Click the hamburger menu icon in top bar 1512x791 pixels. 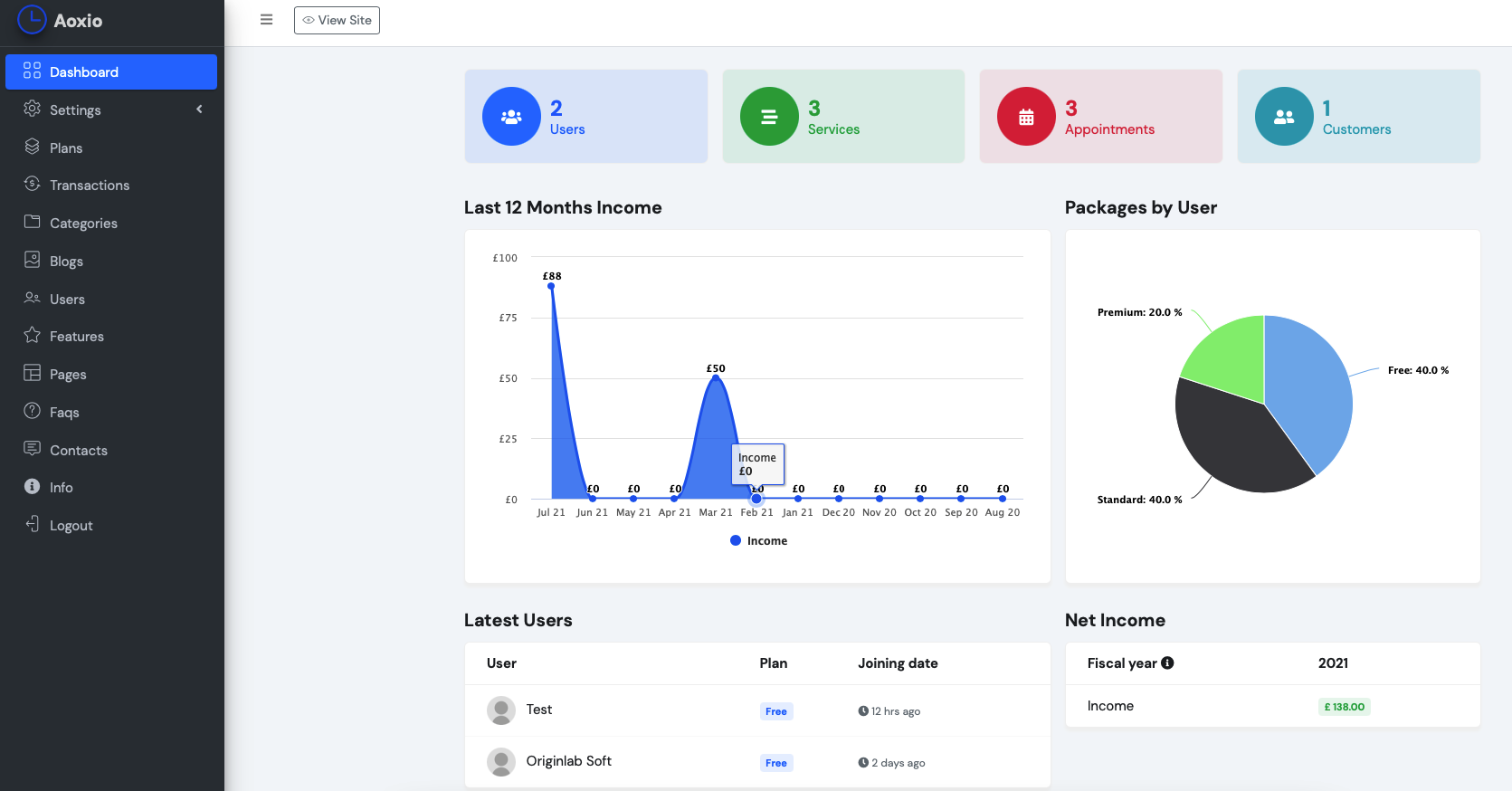tap(266, 20)
